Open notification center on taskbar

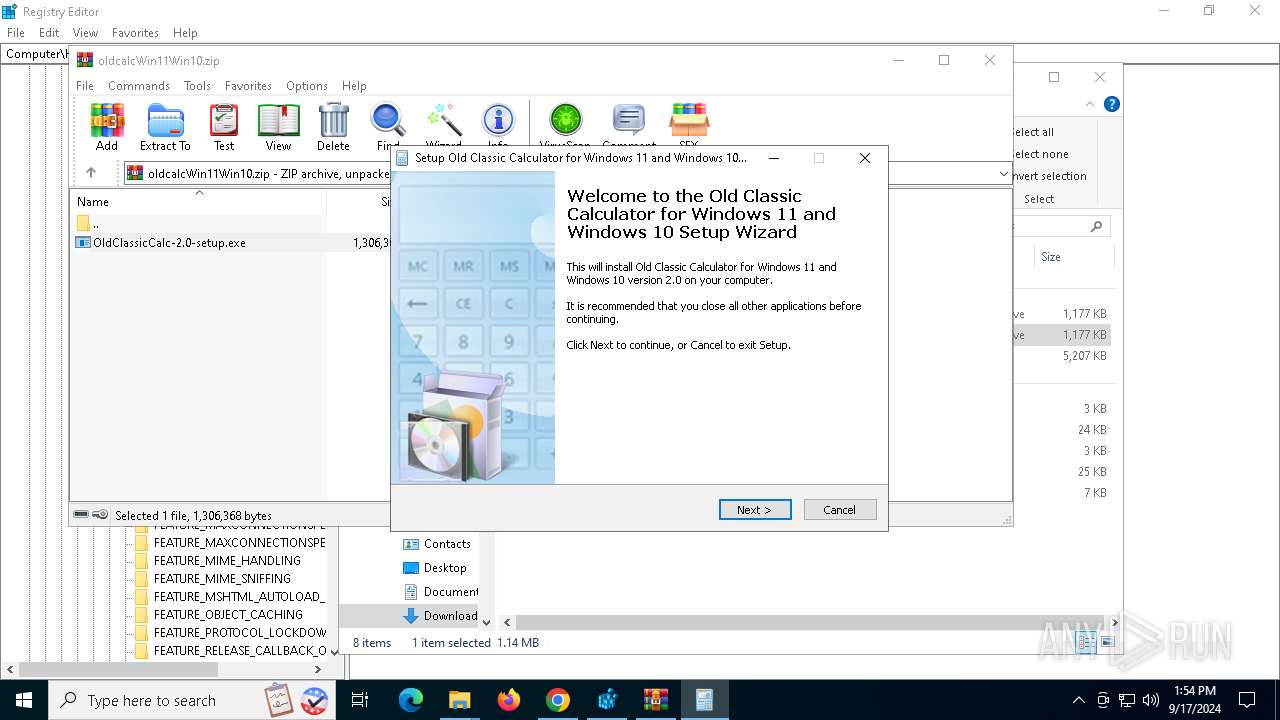[x=1247, y=700]
